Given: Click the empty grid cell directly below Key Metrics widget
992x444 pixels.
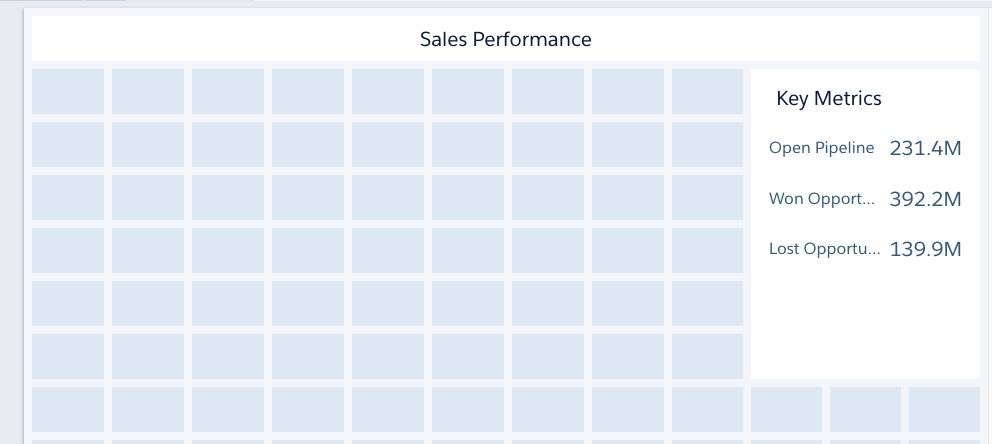Looking at the screenshot, I should 786,410.
